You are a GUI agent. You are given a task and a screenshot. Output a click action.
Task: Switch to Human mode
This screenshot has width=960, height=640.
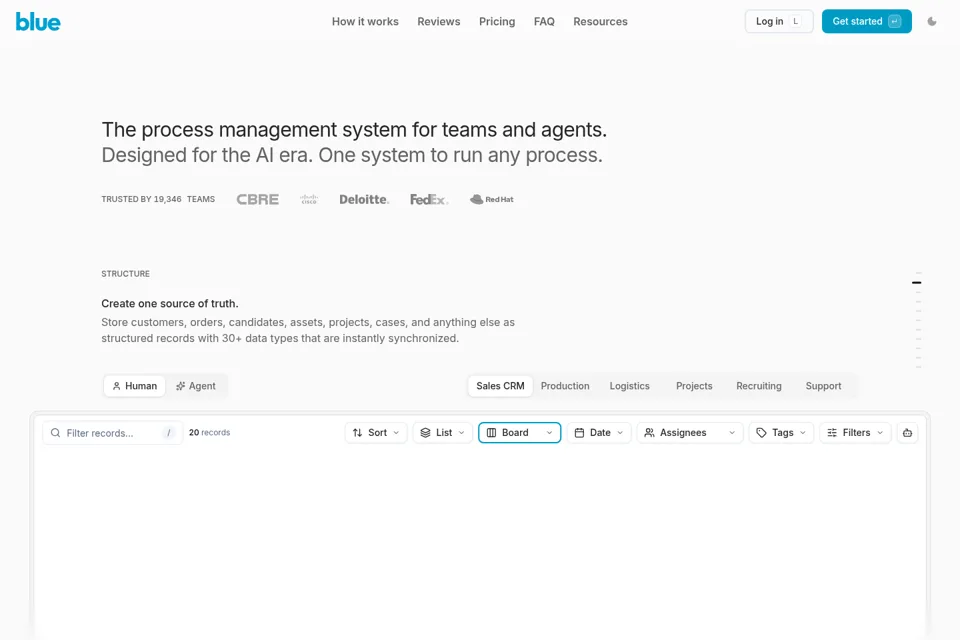coord(135,386)
